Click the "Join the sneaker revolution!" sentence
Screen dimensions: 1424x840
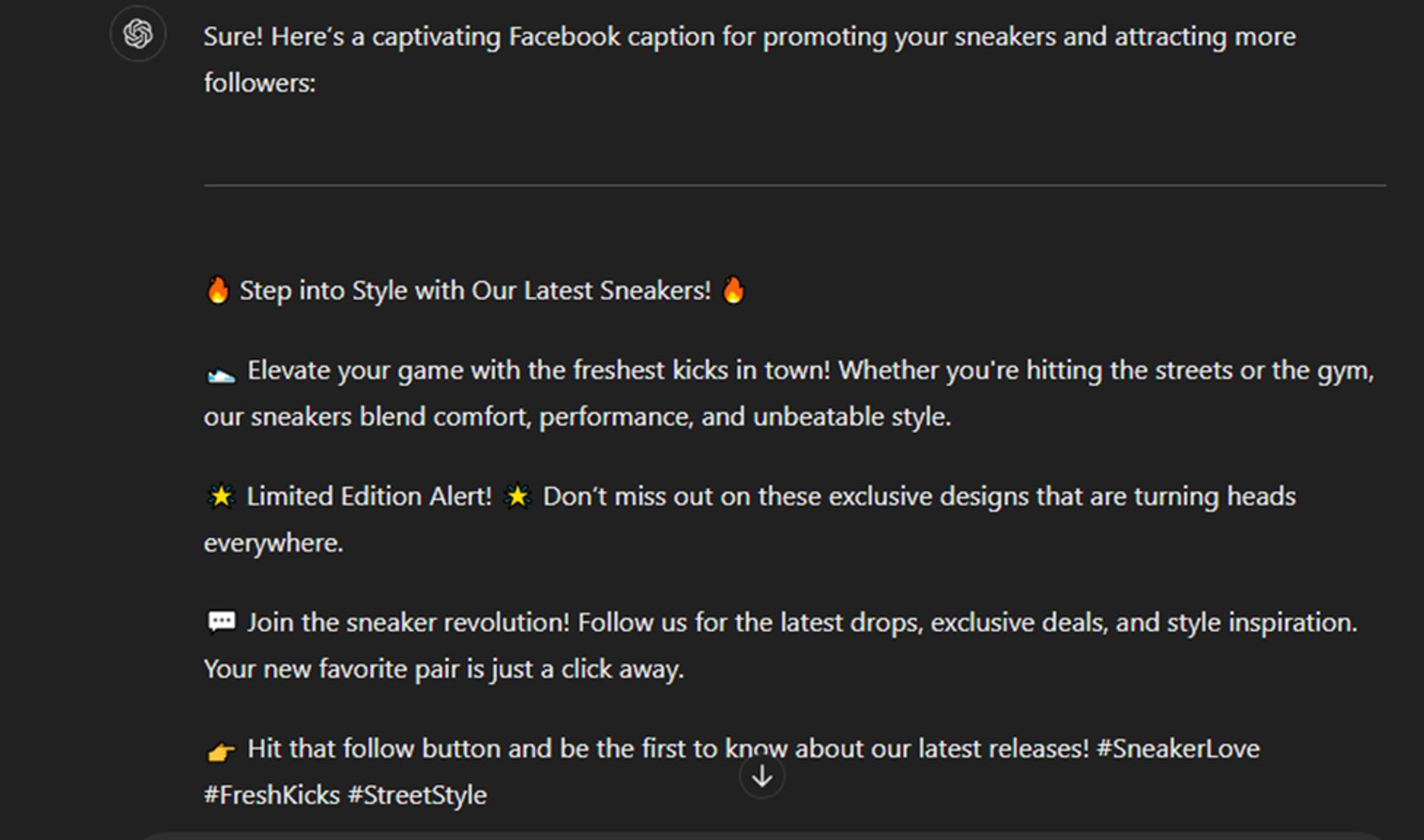408,623
